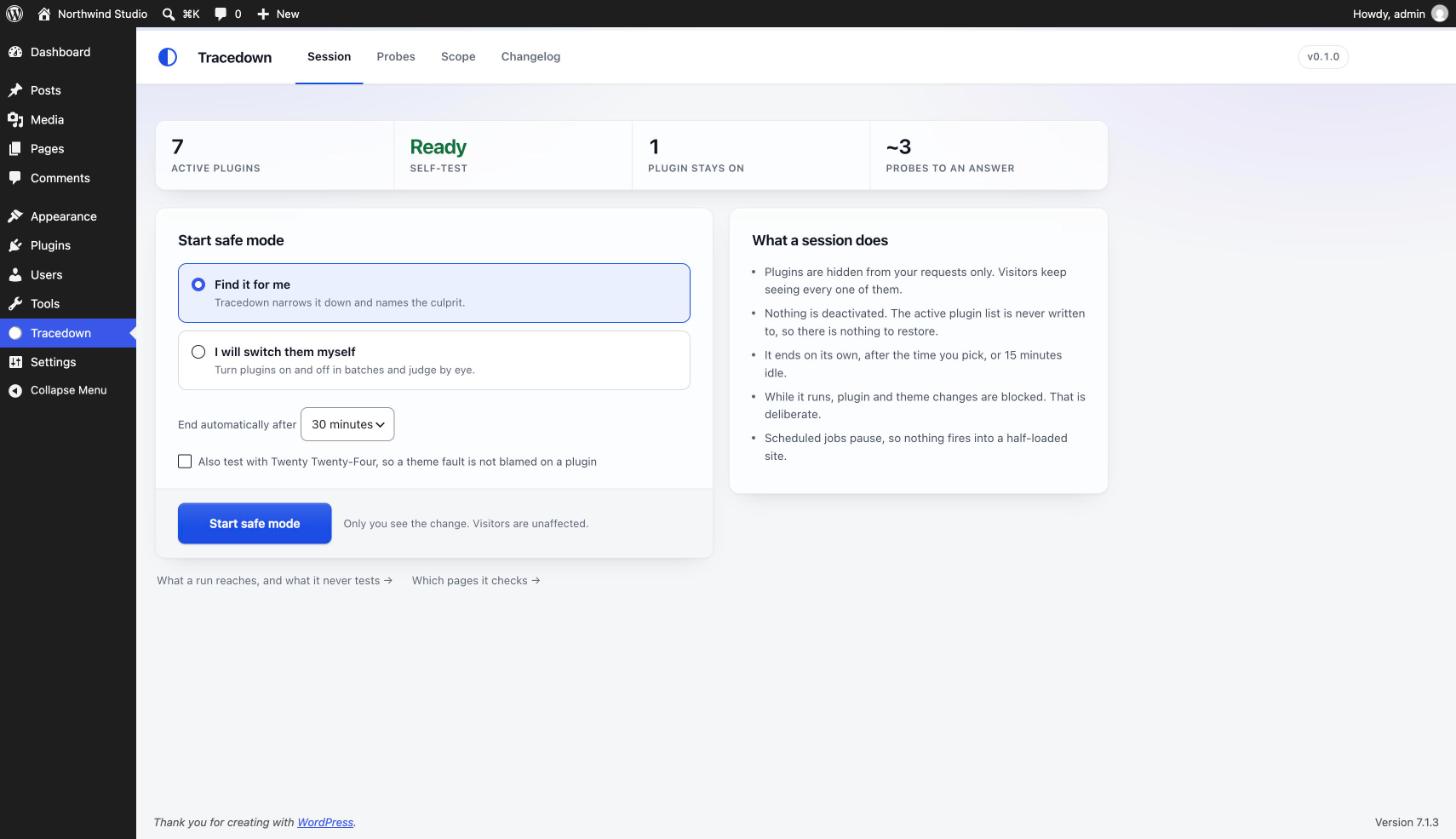Open the search magnifier in admin bar
This screenshot has width=1456, height=839.
point(169,14)
